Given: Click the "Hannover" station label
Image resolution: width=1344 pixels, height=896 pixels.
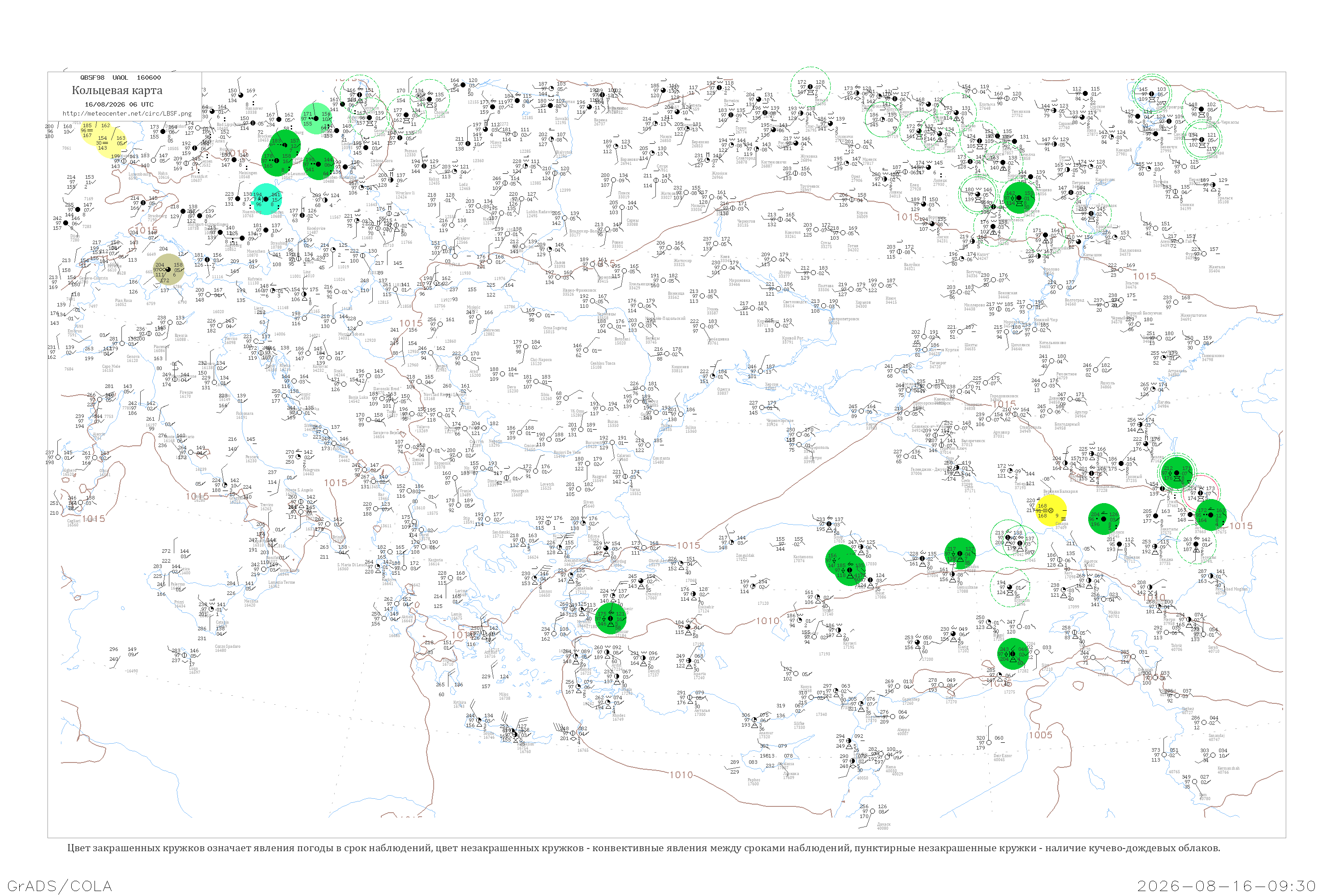Looking at the screenshot, I should (254, 108).
